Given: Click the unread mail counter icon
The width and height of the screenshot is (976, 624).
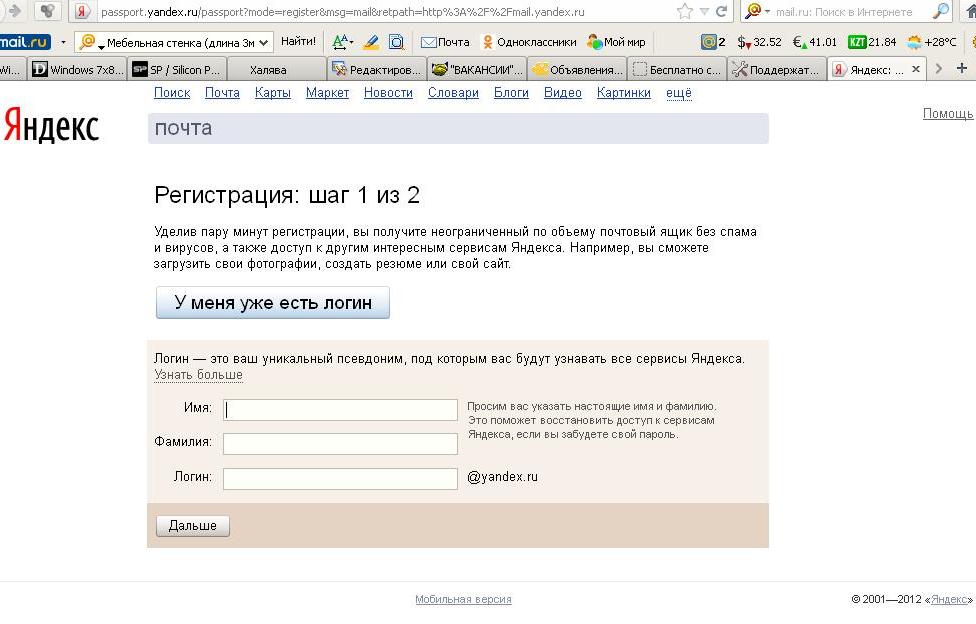Looking at the screenshot, I should point(713,42).
